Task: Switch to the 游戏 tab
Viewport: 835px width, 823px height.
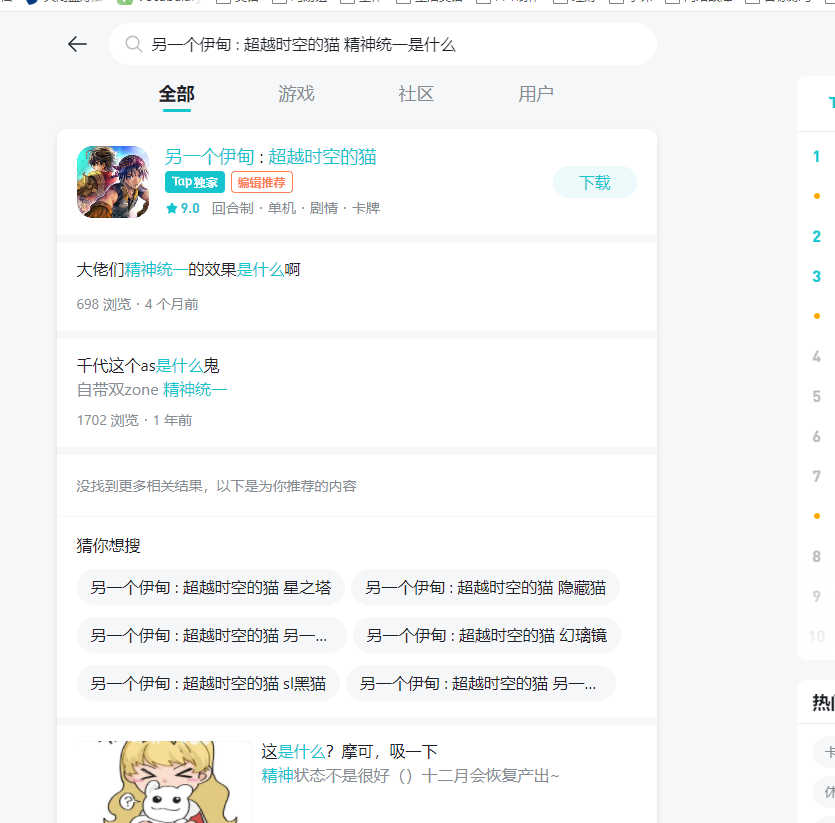Action: [297, 94]
